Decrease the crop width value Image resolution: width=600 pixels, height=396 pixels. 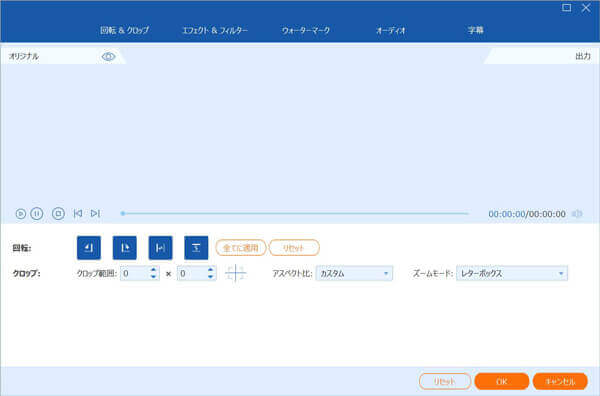point(153,277)
